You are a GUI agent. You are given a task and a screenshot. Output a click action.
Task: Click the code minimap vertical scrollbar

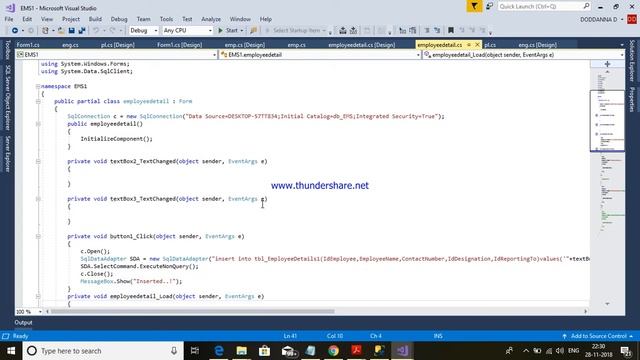point(607,188)
